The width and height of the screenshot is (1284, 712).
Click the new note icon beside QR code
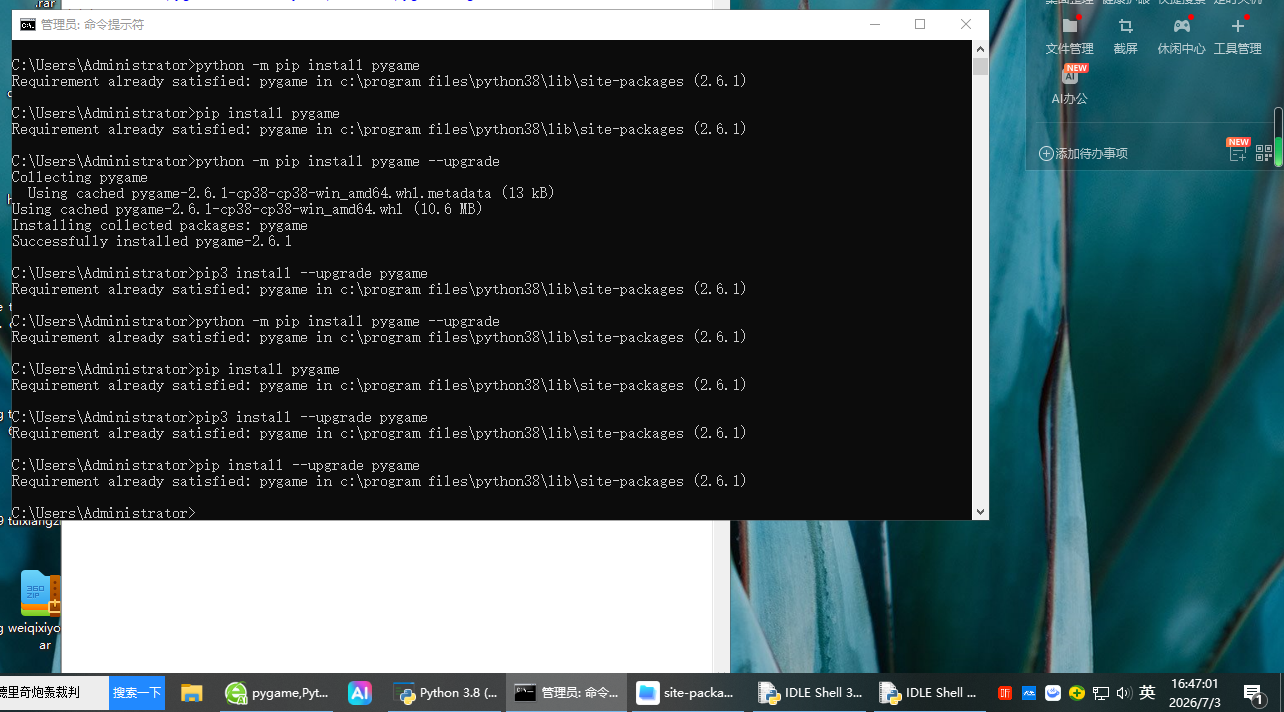[1238, 153]
